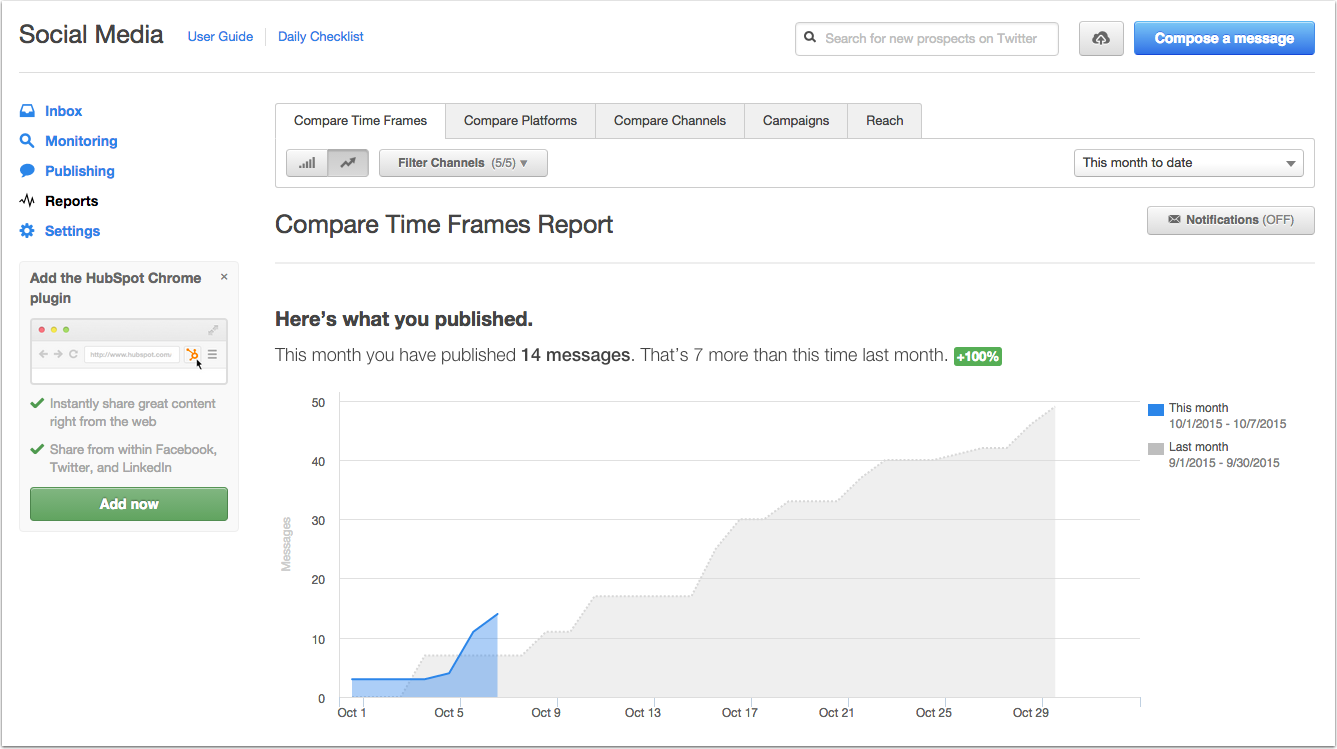Open the This month to date dropdown

tap(1189, 163)
